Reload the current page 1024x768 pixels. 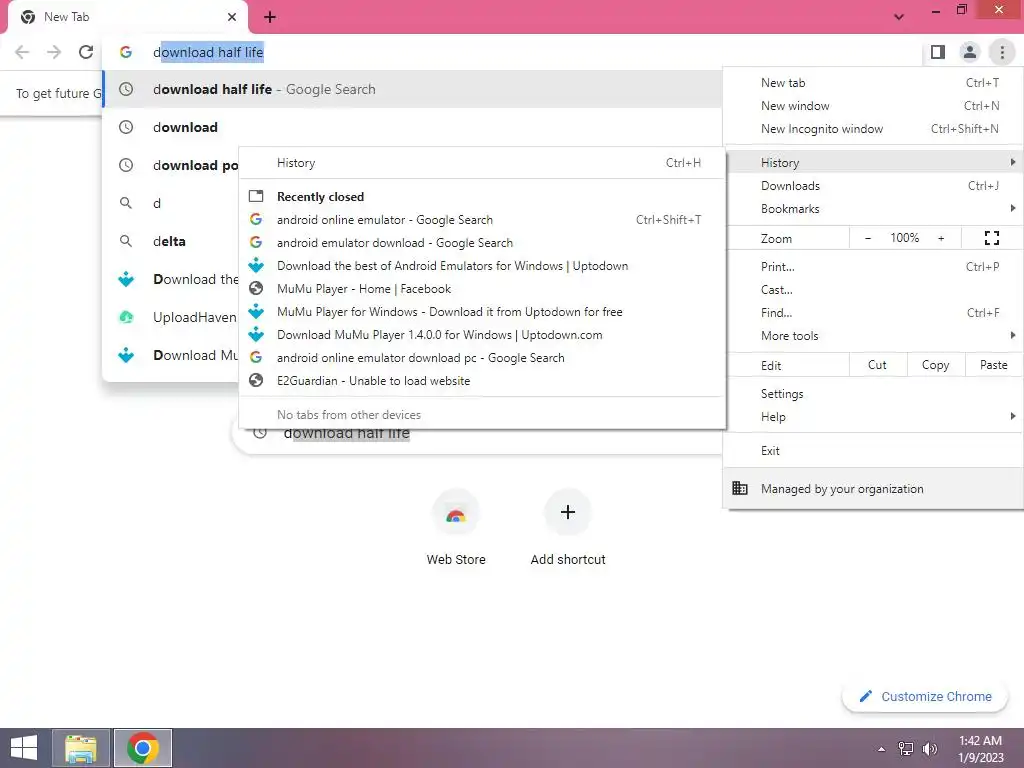click(x=86, y=52)
